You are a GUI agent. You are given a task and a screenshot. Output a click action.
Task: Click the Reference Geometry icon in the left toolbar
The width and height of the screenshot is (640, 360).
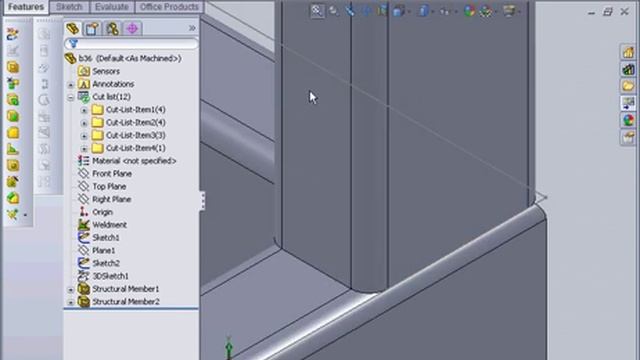(13, 214)
